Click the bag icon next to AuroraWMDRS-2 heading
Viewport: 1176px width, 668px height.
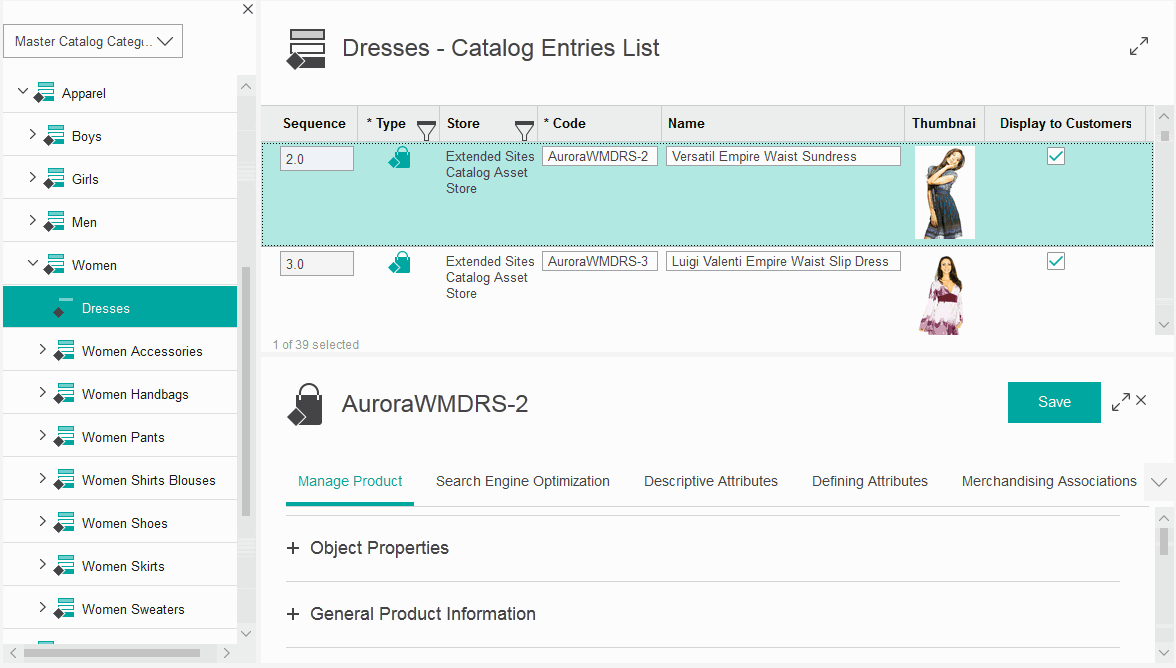pyautogui.click(x=305, y=402)
